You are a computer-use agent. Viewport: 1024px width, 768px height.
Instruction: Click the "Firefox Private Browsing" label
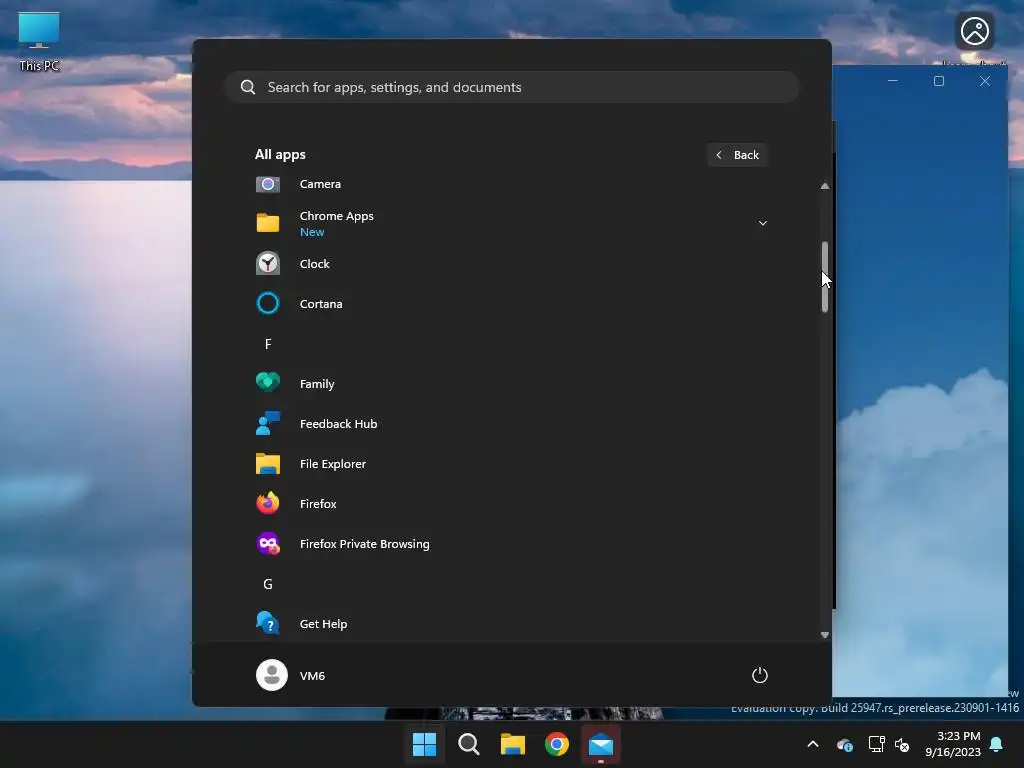coord(364,544)
